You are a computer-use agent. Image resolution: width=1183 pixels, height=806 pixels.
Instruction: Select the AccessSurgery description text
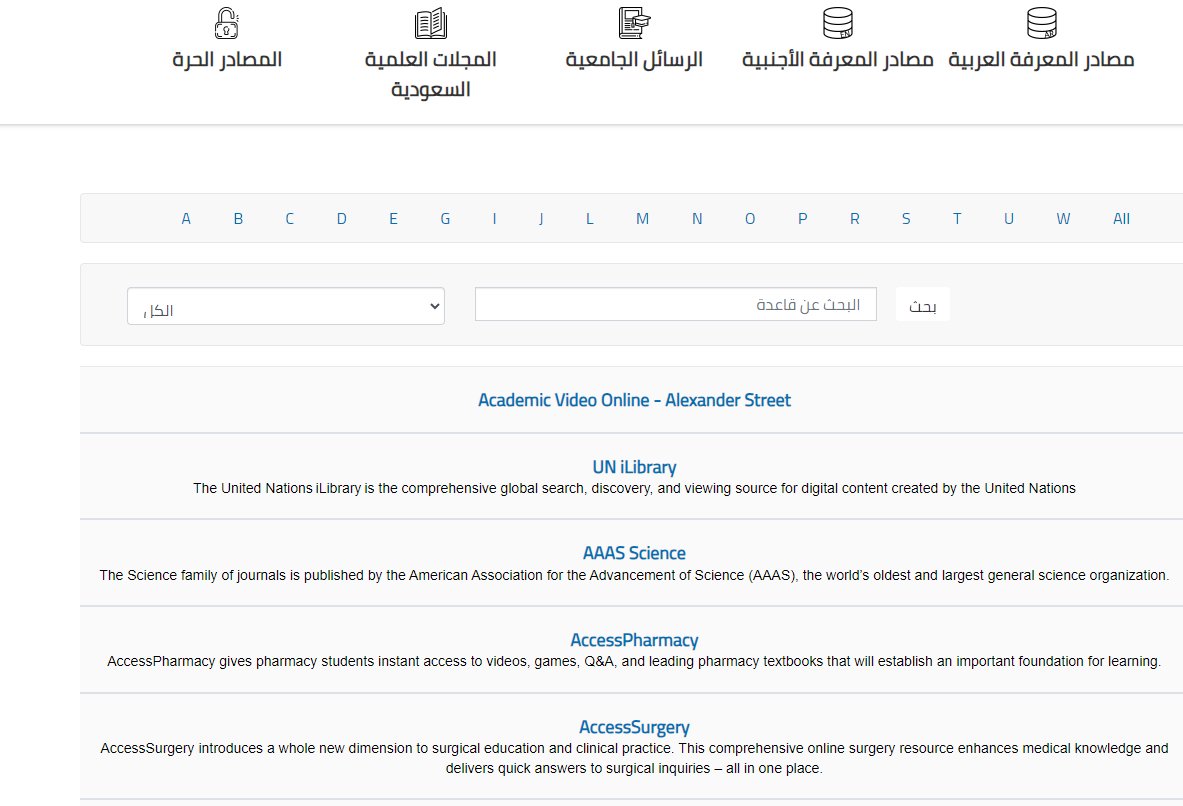click(635, 758)
